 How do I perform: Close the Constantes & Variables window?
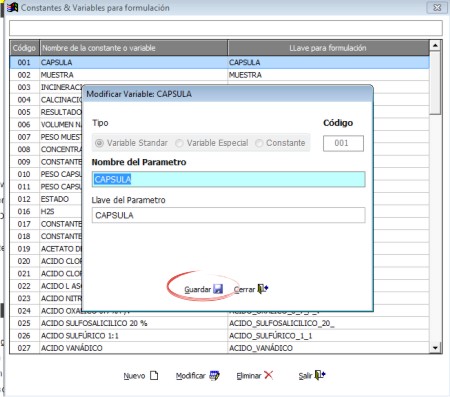click(x=437, y=7)
